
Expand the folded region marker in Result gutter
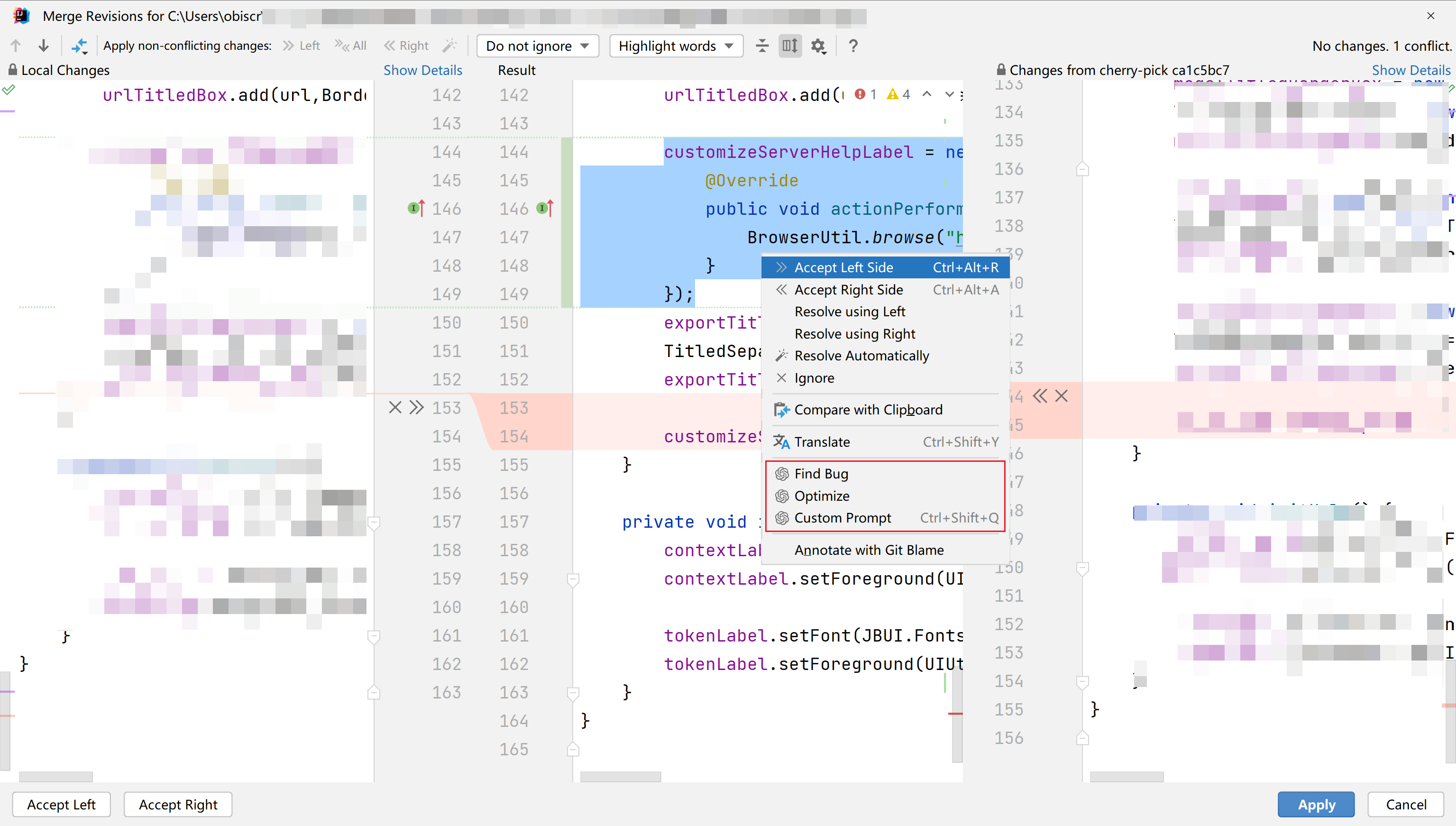tap(573, 580)
